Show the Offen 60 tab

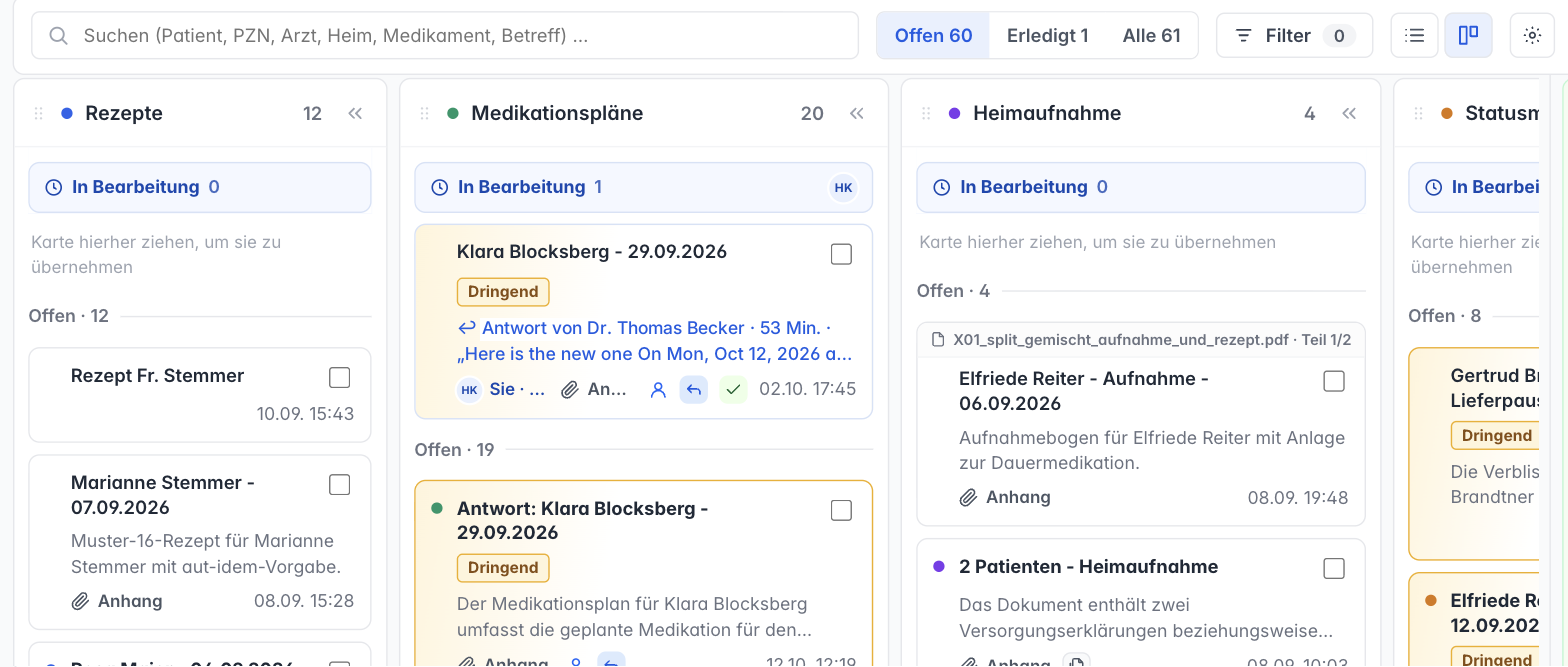[933, 36]
